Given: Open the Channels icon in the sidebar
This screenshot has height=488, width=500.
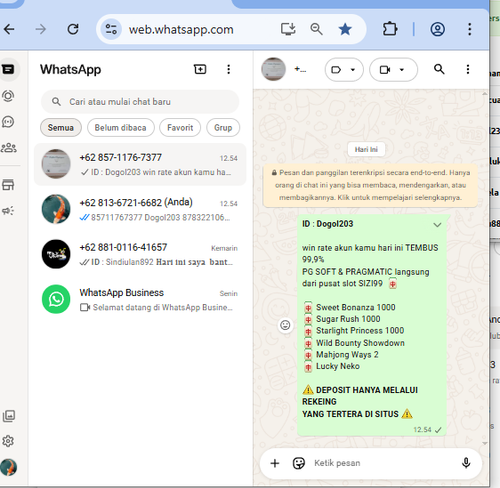Looking at the screenshot, I should [x=8, y=122].
